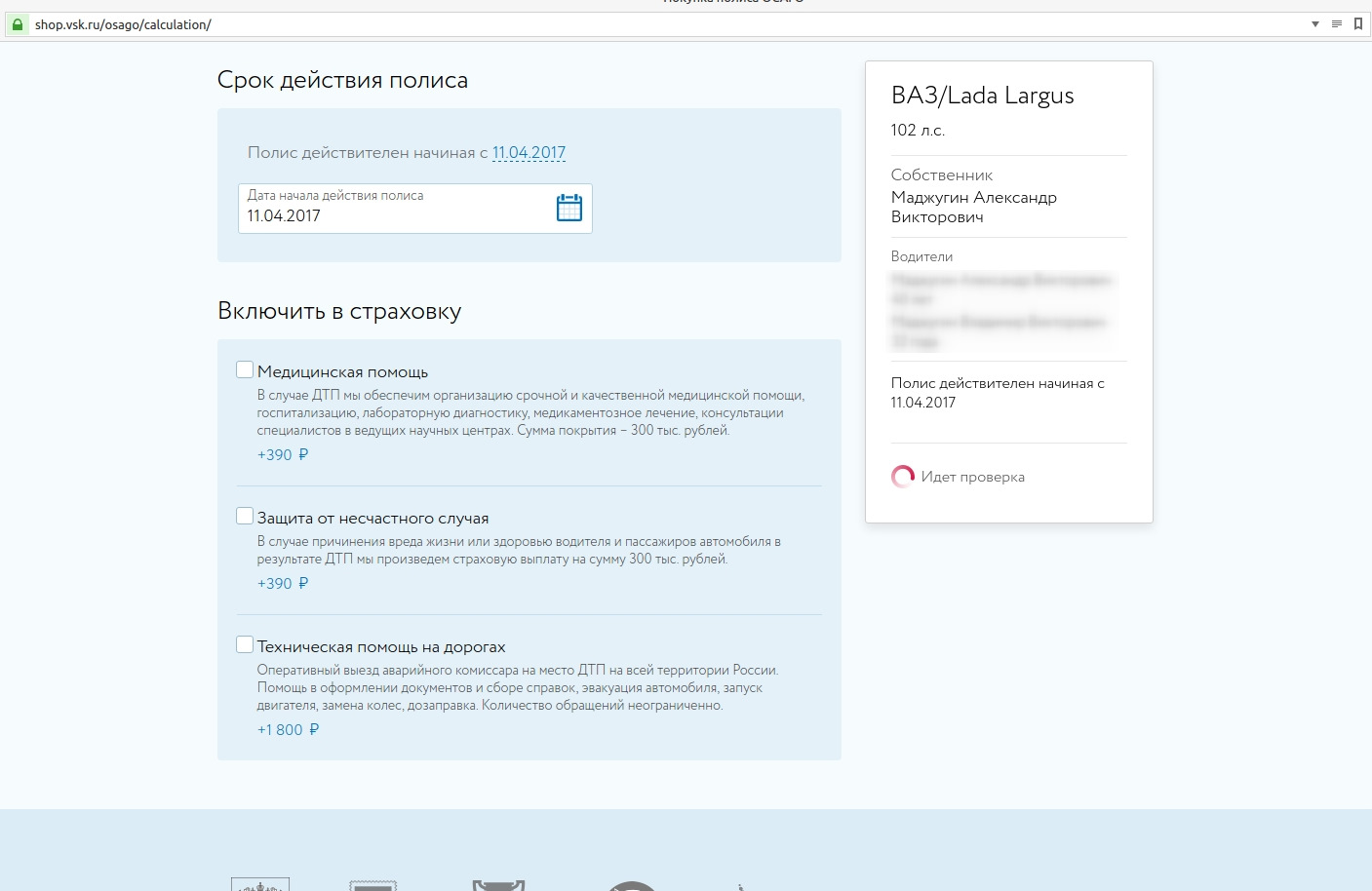Click the +390 ₽ price under Медицинская помощь
This screenshot has width=1372, height=891.
point(283,455)
